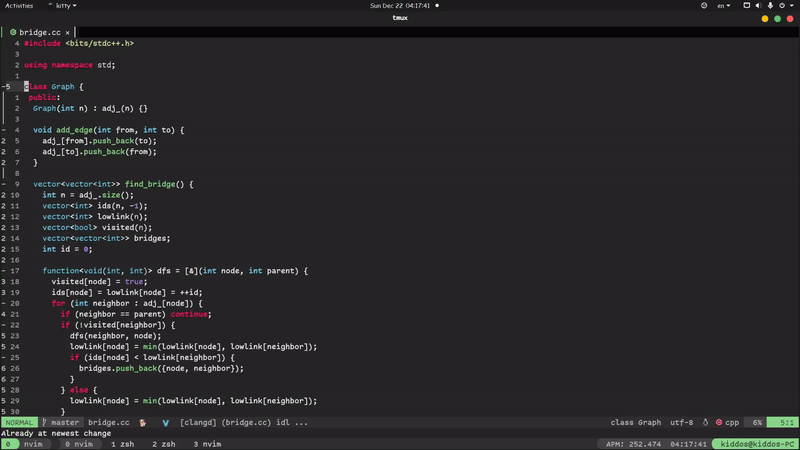Open the Activities overview
Viewport: 800px width, 450px height.
(x=19, y=6)
